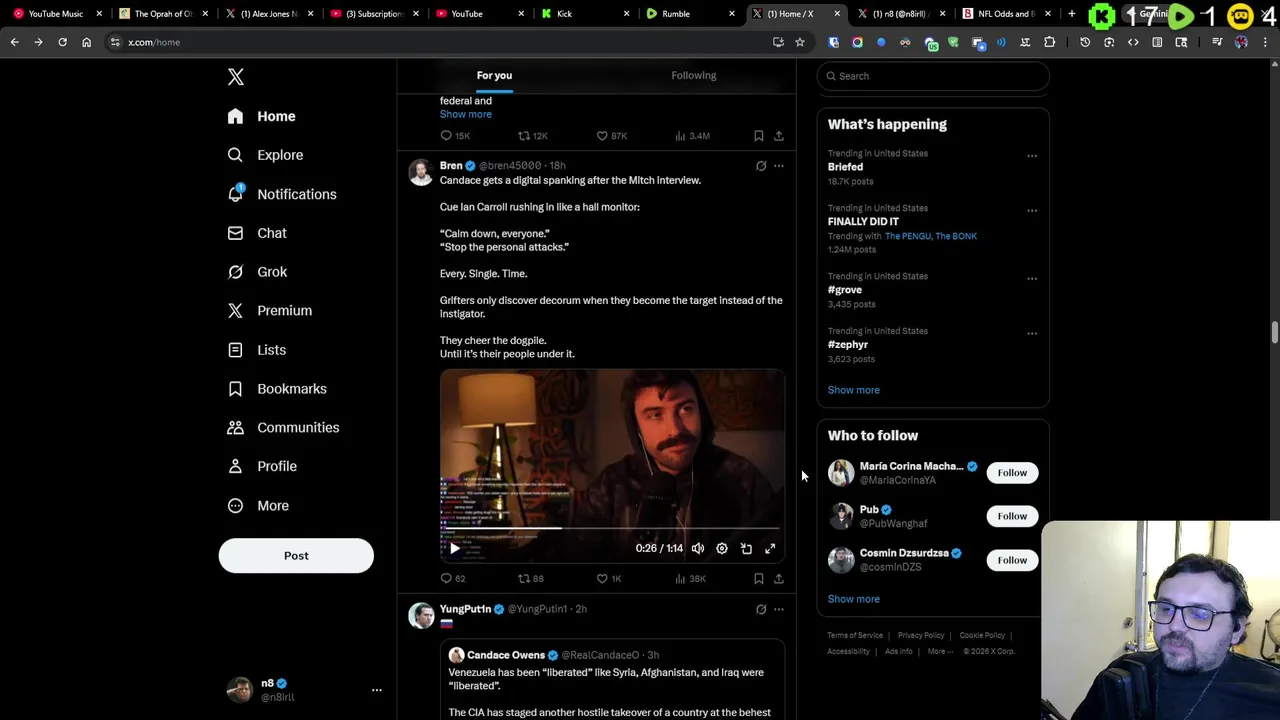
Task: Bookmark Bren's post
Action: (759, 579)
